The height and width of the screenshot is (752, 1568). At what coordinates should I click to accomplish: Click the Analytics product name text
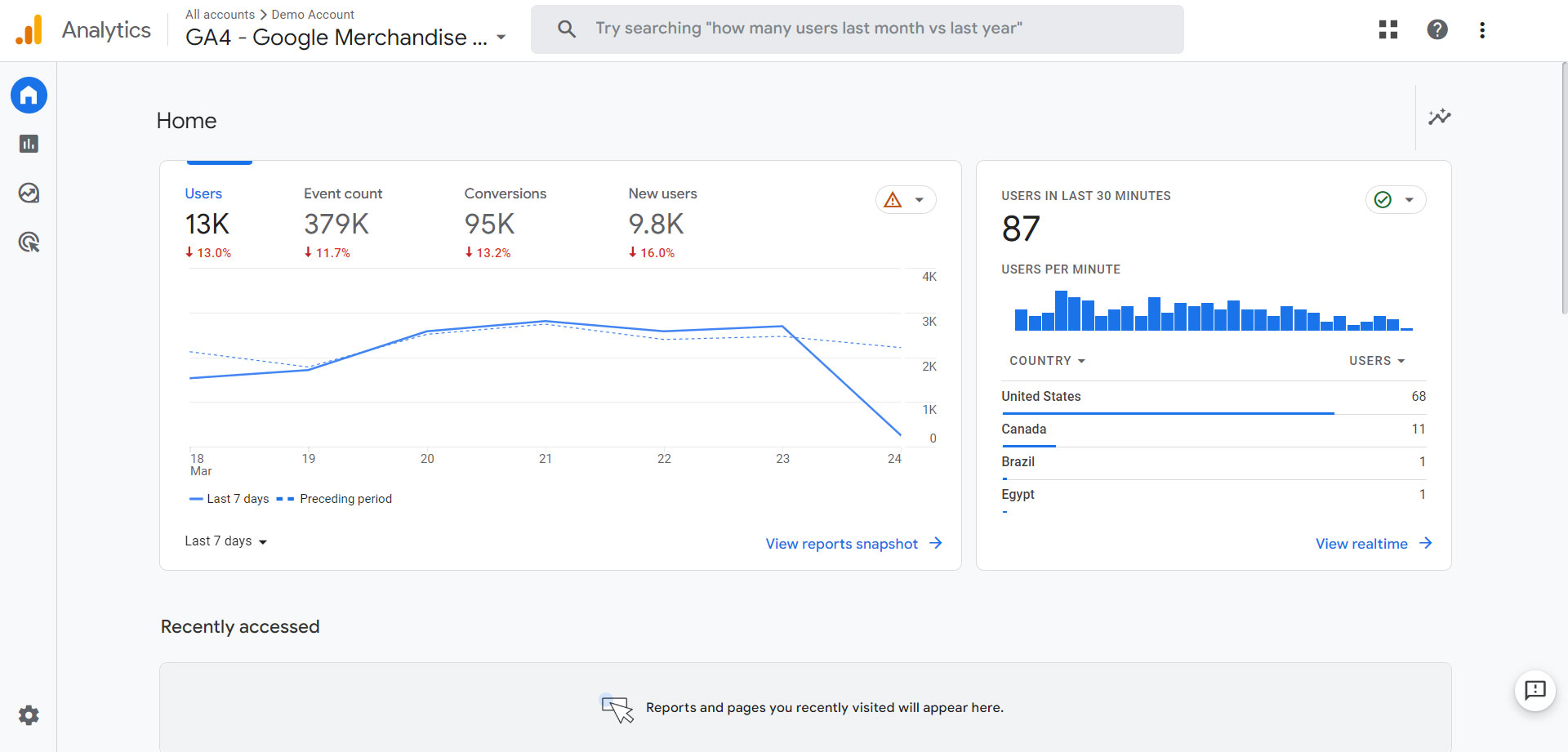tap(106, 30)
